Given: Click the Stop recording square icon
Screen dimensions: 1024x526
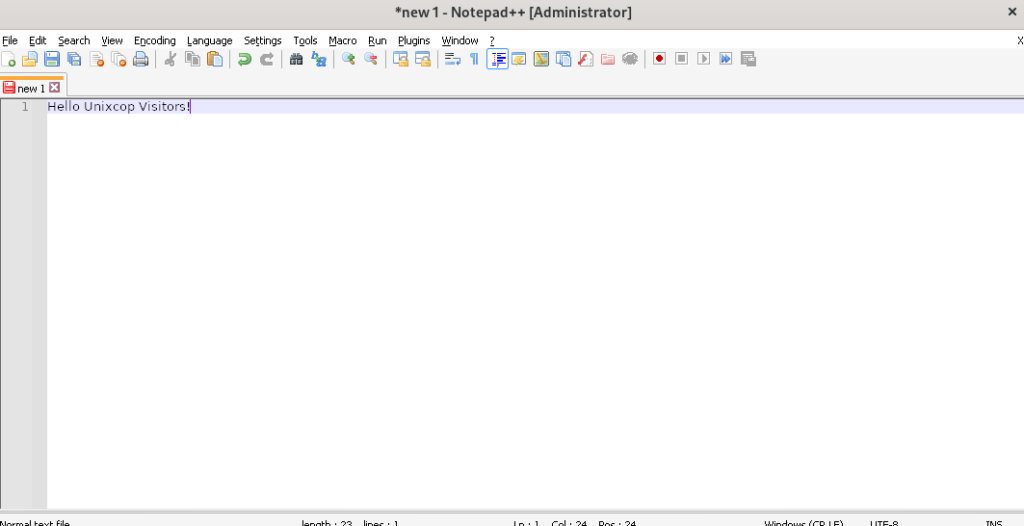Looking at the screenshot, I should (x=682, y=59).
